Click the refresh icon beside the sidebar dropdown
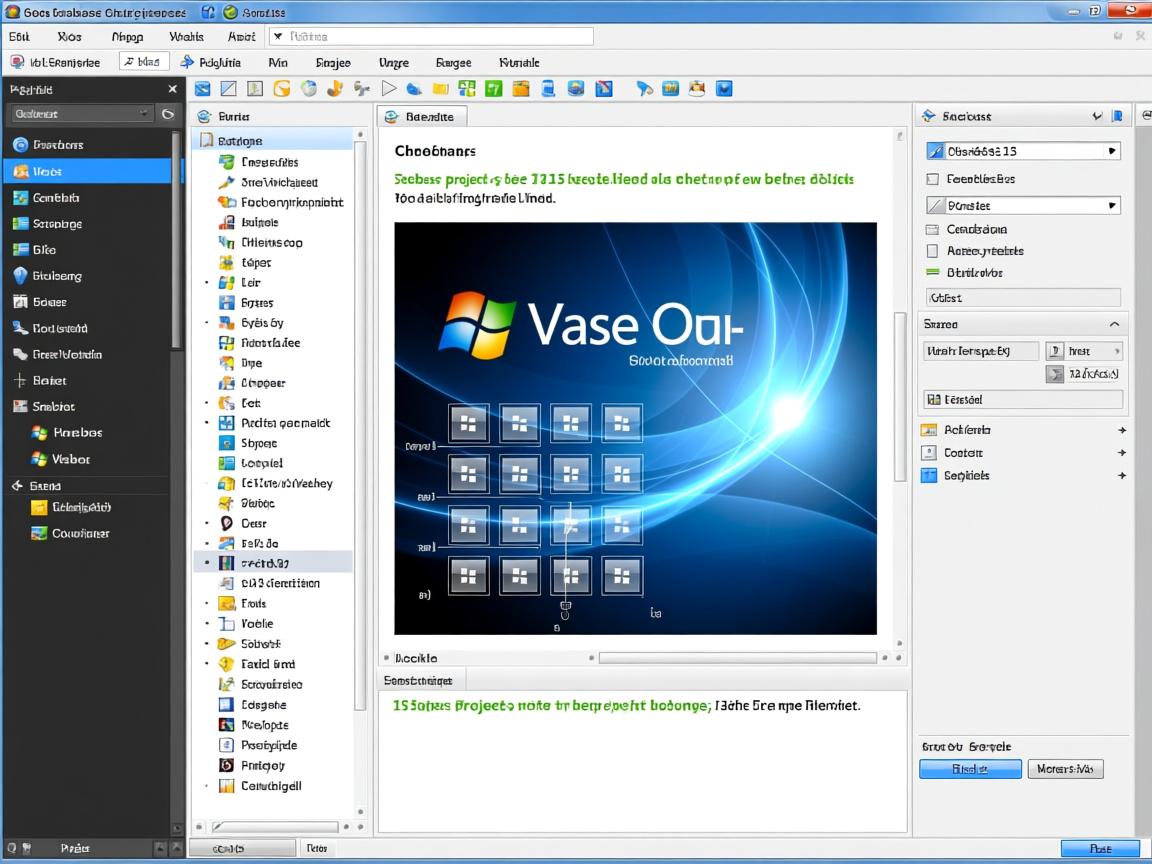 167,114
